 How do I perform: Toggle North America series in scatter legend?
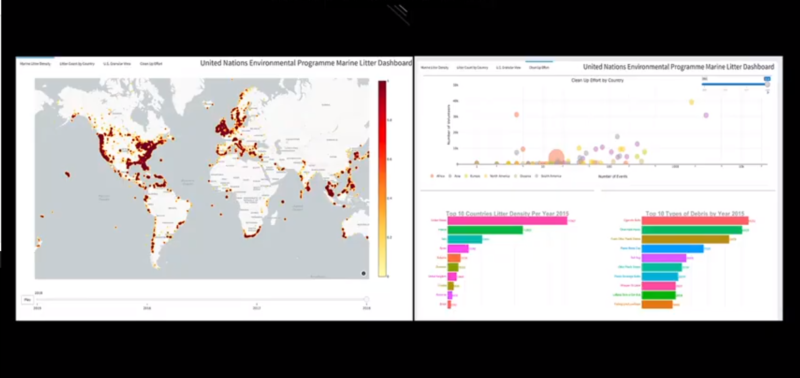click(496, 175)
